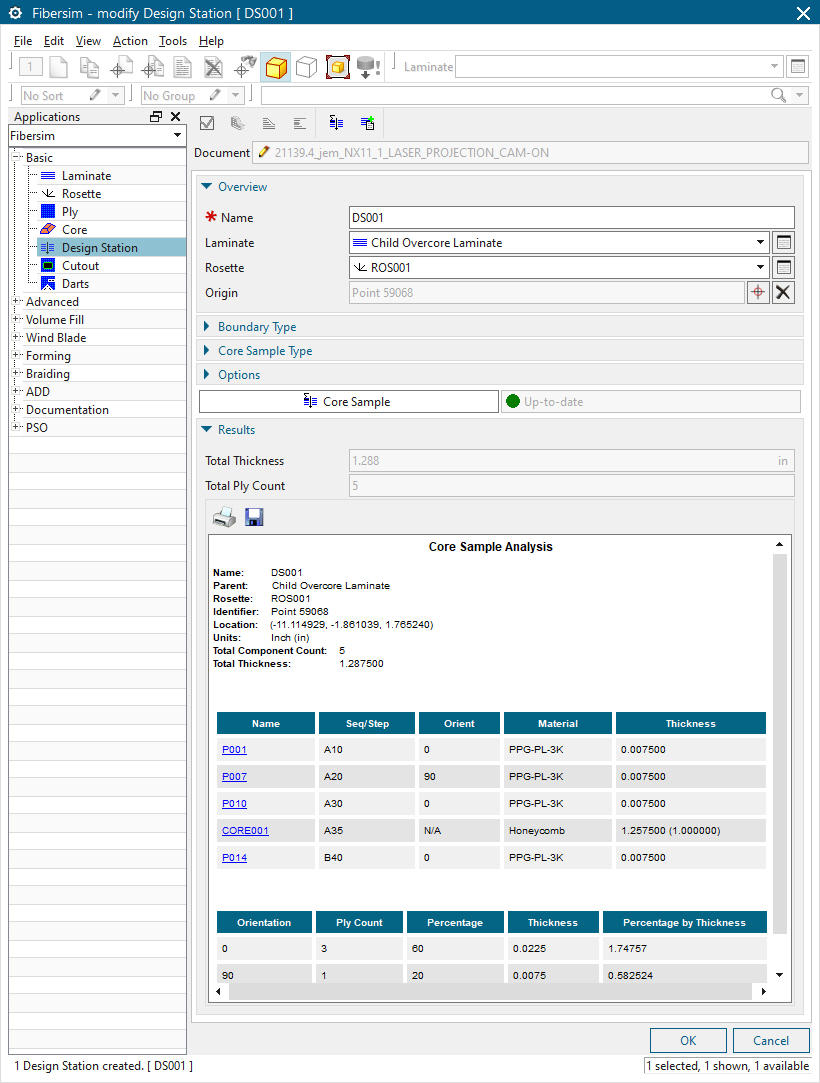This screenshot has height=1083, width=820.
Task: Click the Core Sample button
Action: tap(348, 401)
